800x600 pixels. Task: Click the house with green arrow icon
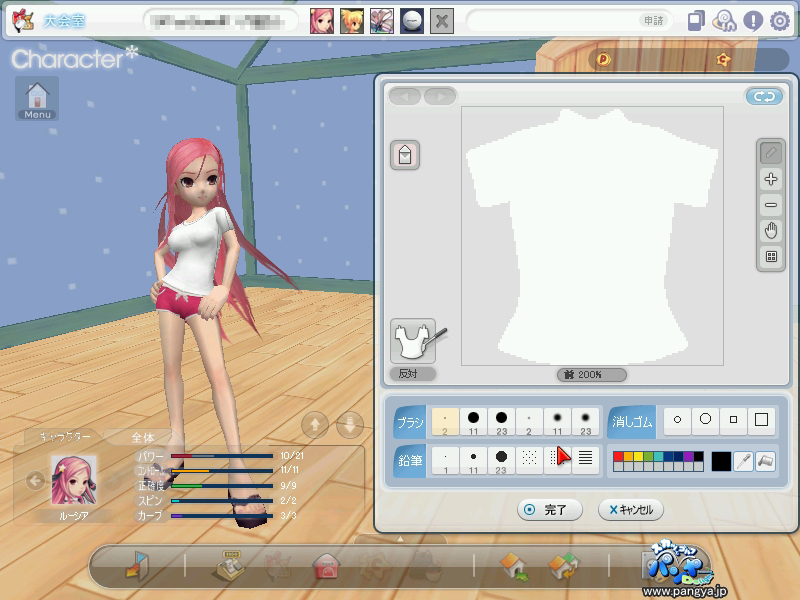(x=515, y=566)
